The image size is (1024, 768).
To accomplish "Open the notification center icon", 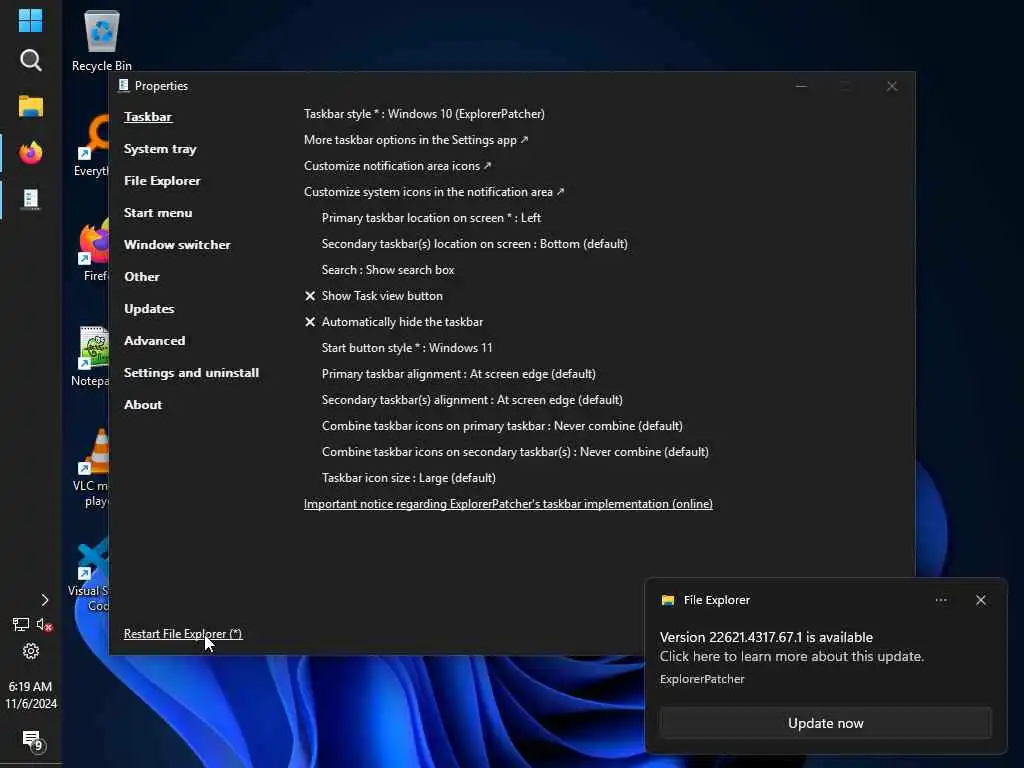I will click(32, 741).
